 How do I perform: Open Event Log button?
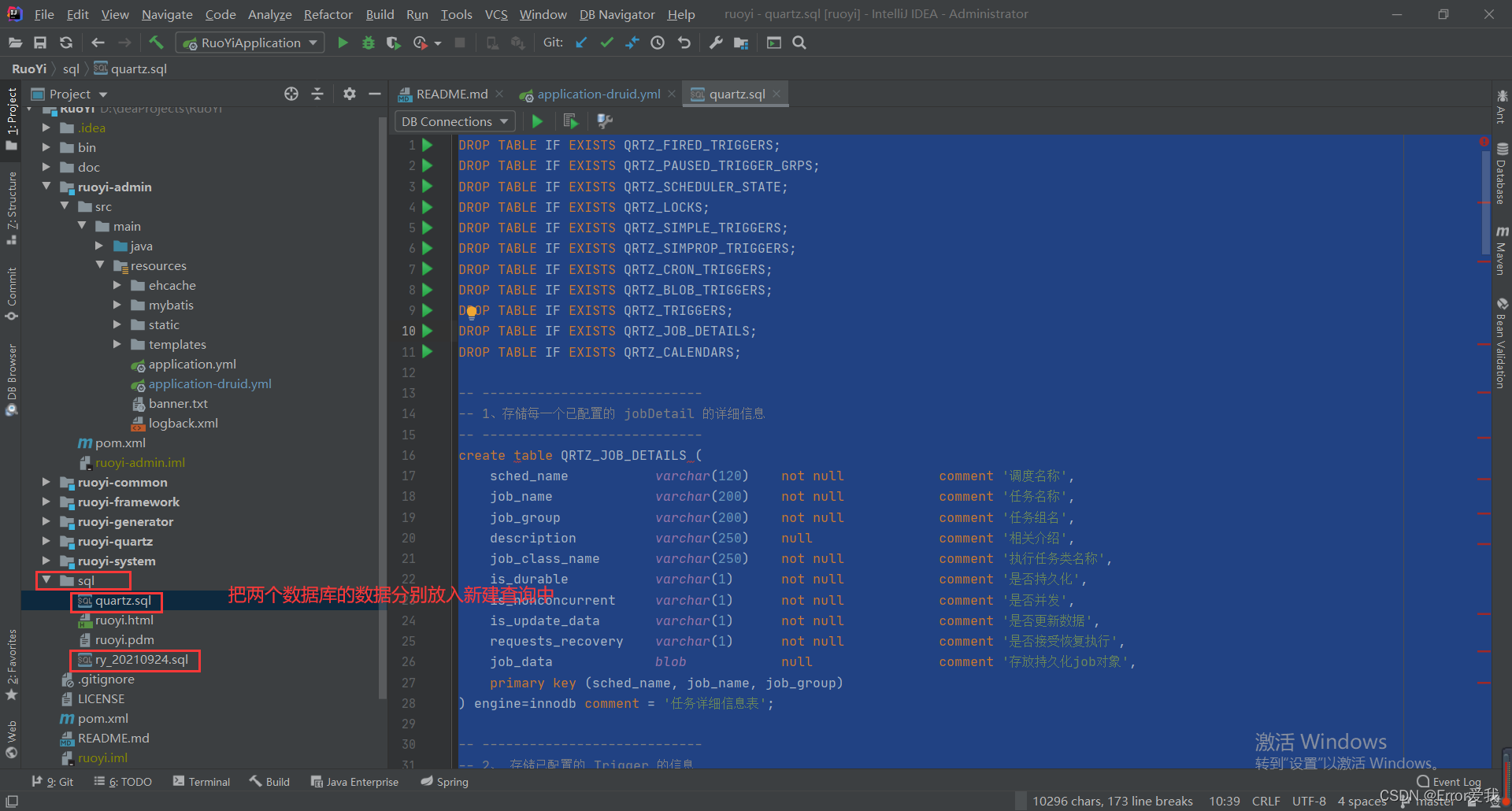click(x=1449, y=781)
